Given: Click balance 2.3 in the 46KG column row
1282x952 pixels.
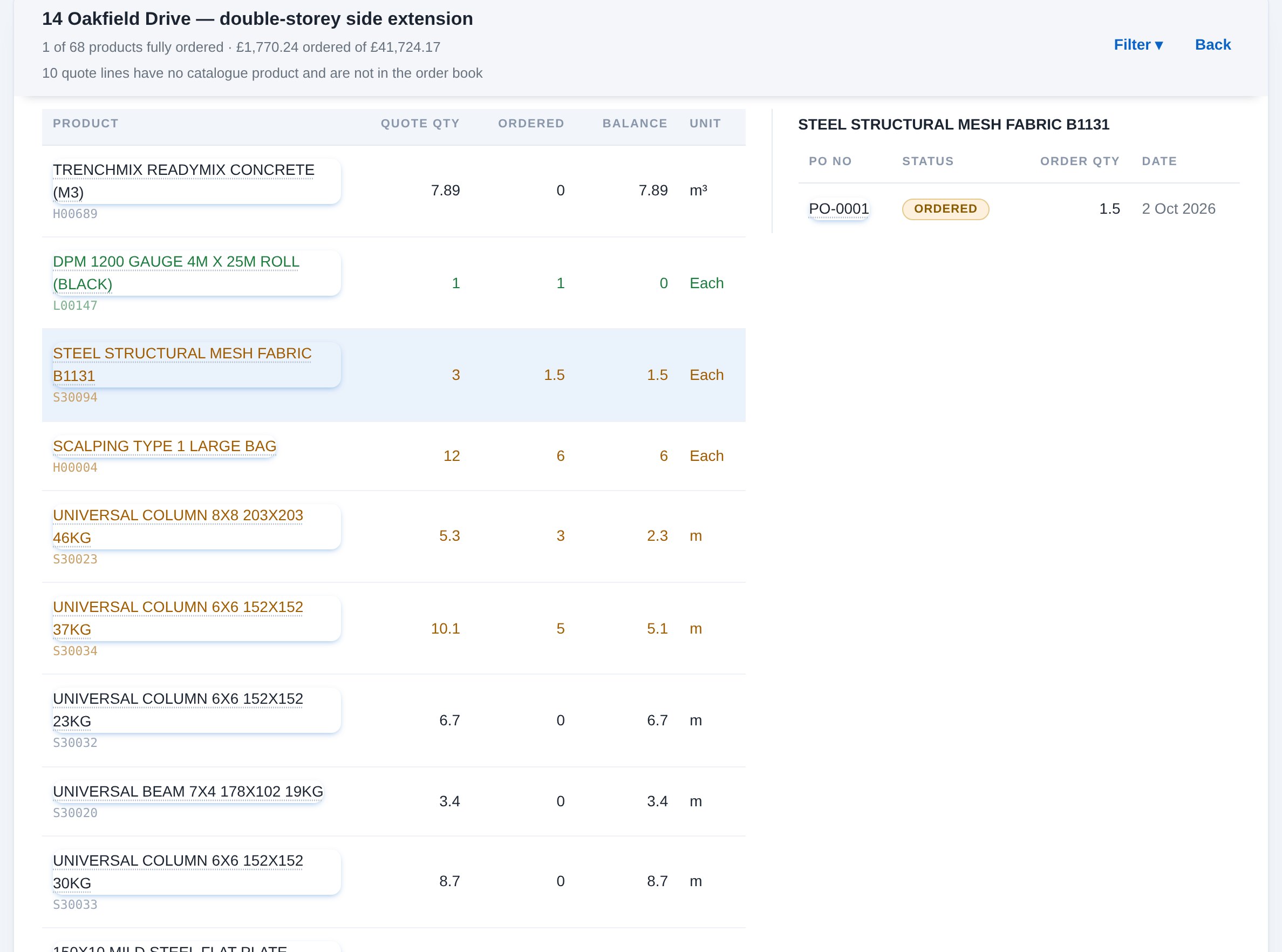Looking at the screenshot, I should [x=657, y=535].
